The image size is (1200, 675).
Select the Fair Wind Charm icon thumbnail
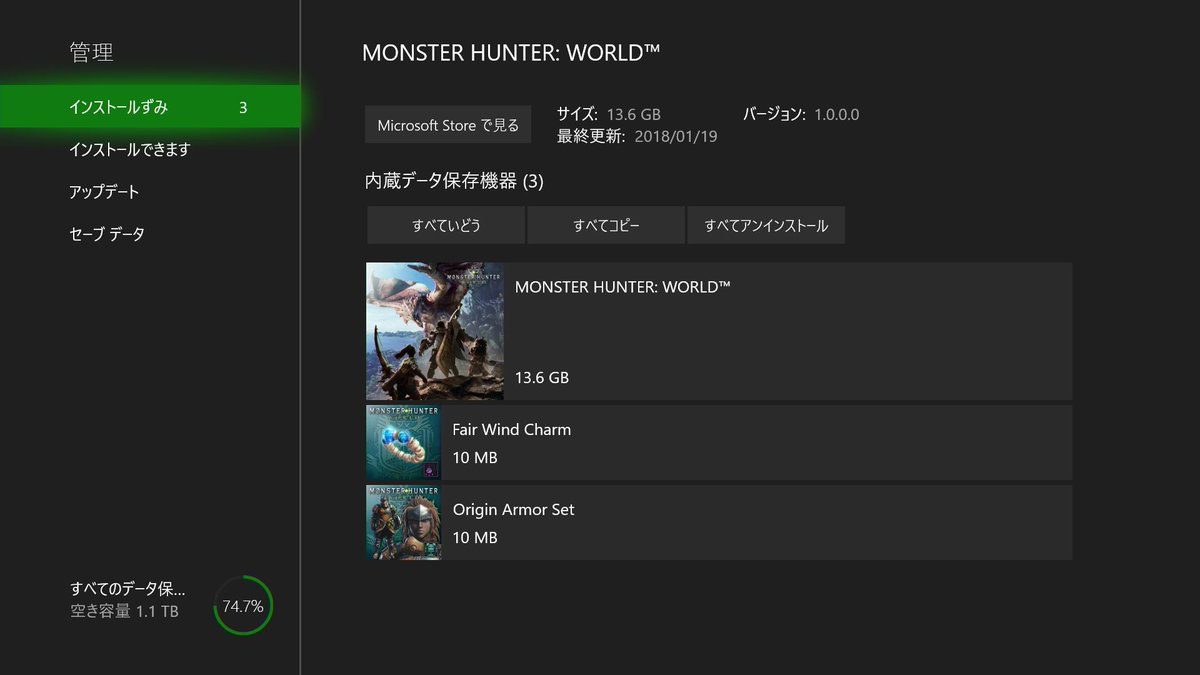pos(403,443)
